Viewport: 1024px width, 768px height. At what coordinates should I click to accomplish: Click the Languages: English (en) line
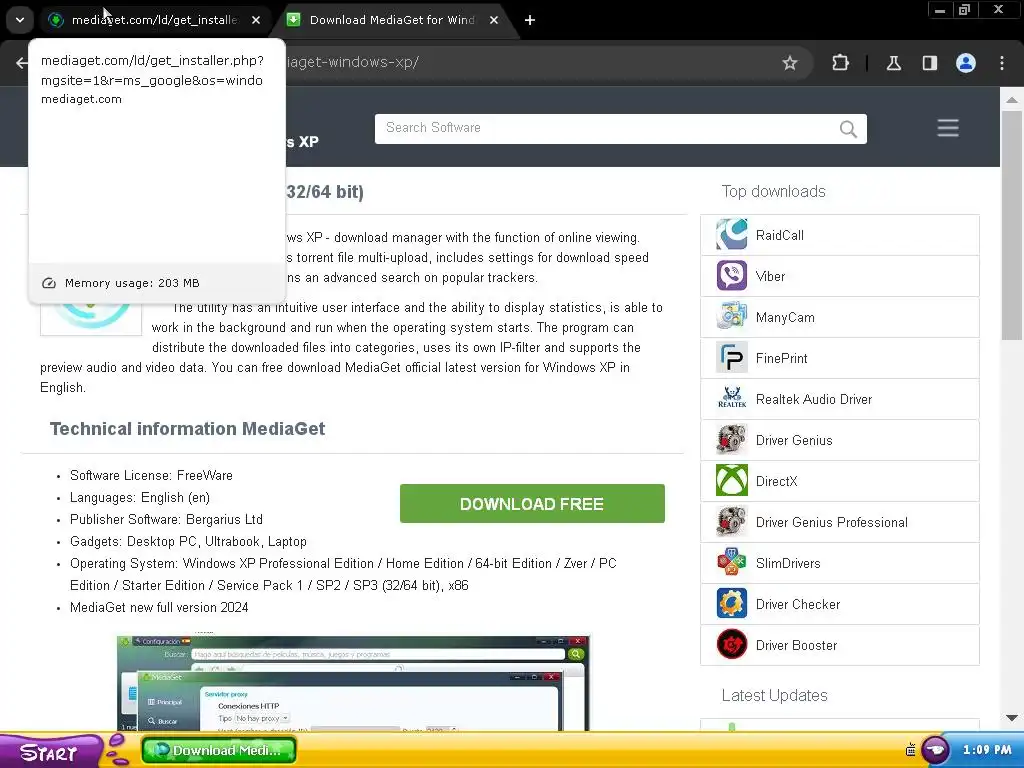click(140, 498)
